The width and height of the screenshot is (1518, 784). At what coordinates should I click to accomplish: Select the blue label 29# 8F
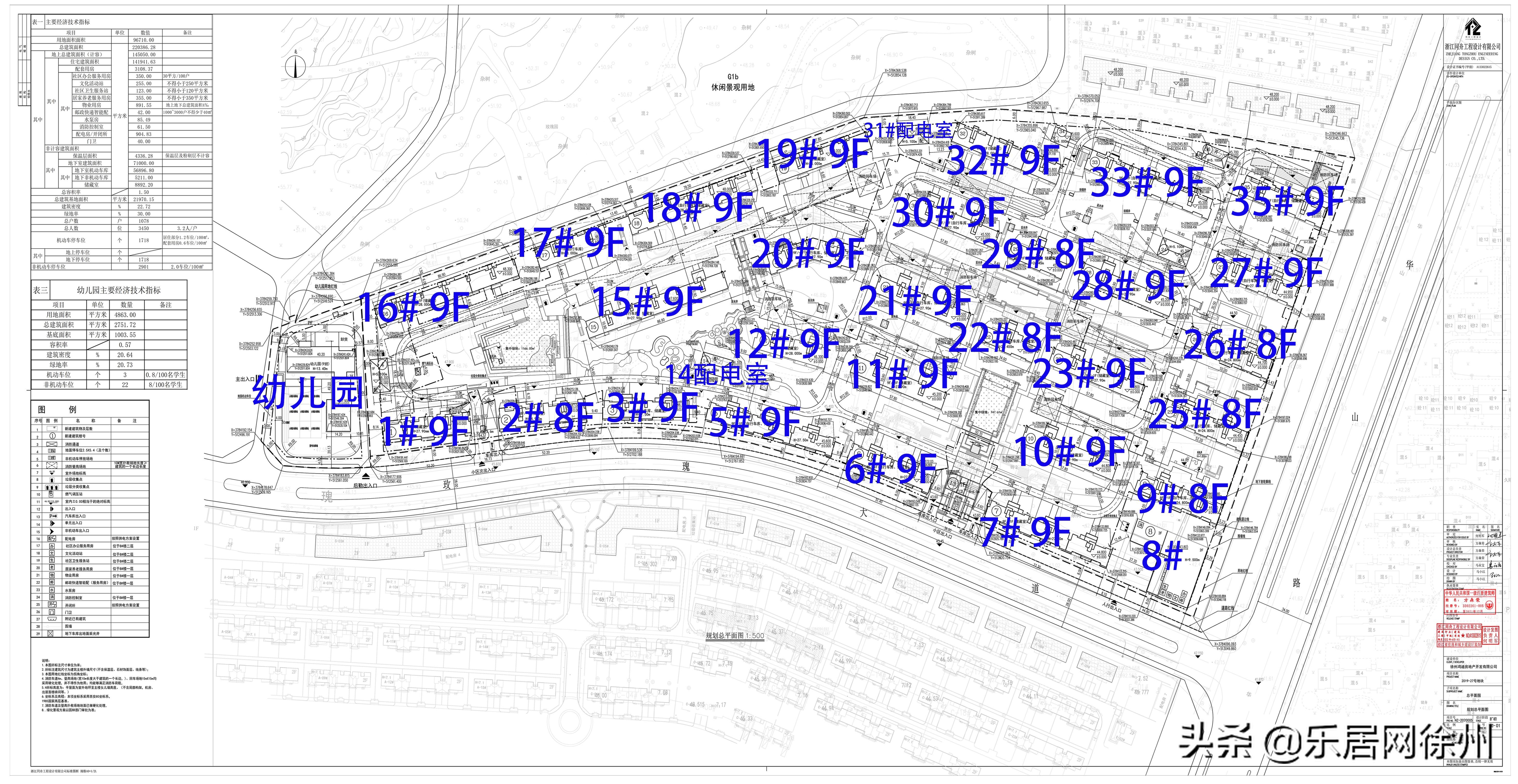click(x=1038, y=254)
